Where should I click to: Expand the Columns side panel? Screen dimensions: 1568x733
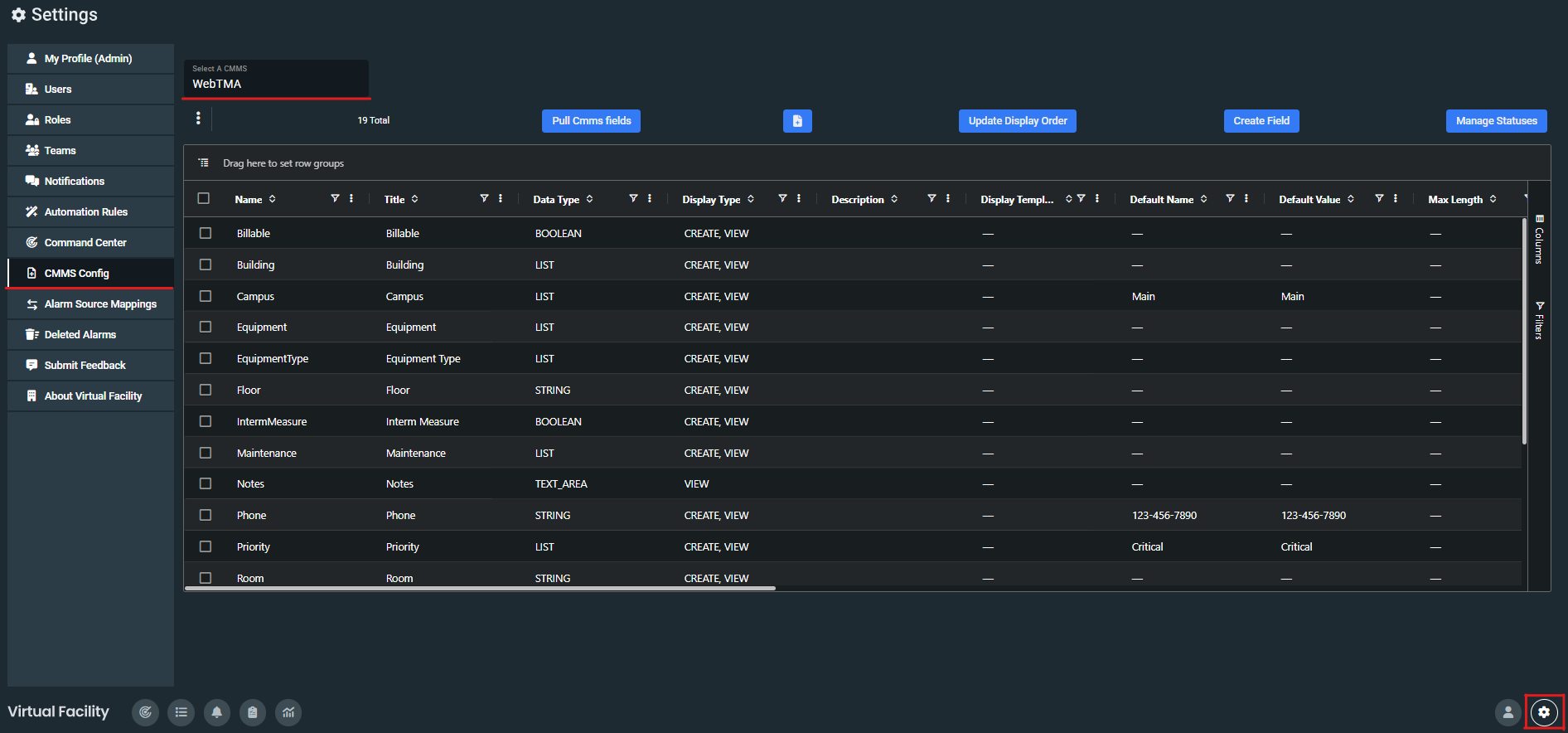pyautogui.click(x=1539, y=240)
